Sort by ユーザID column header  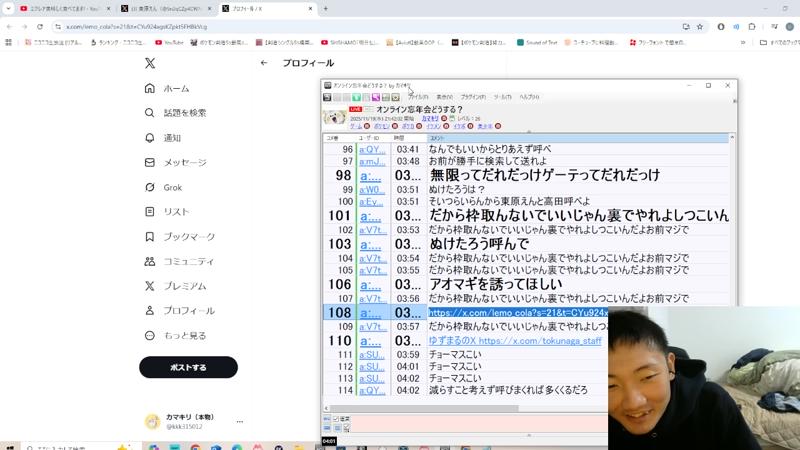(x=373, y=138)
